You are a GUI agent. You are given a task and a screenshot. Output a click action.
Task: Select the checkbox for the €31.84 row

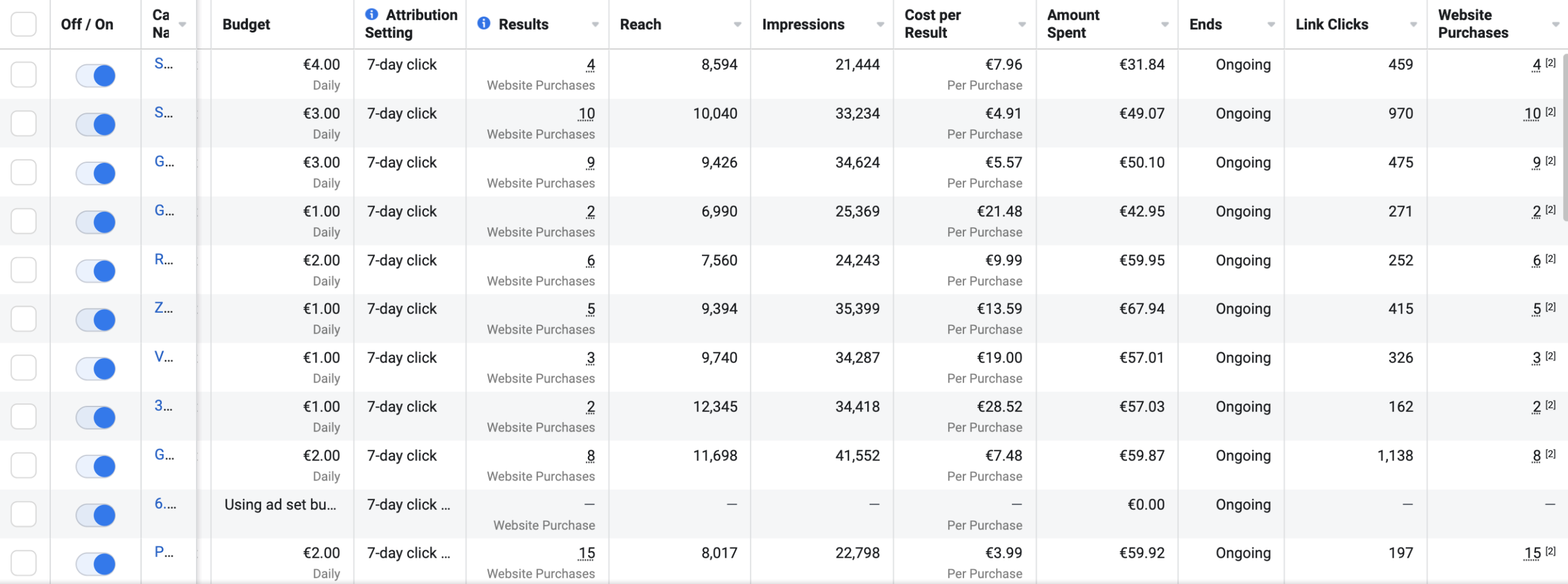pos(24,75)
